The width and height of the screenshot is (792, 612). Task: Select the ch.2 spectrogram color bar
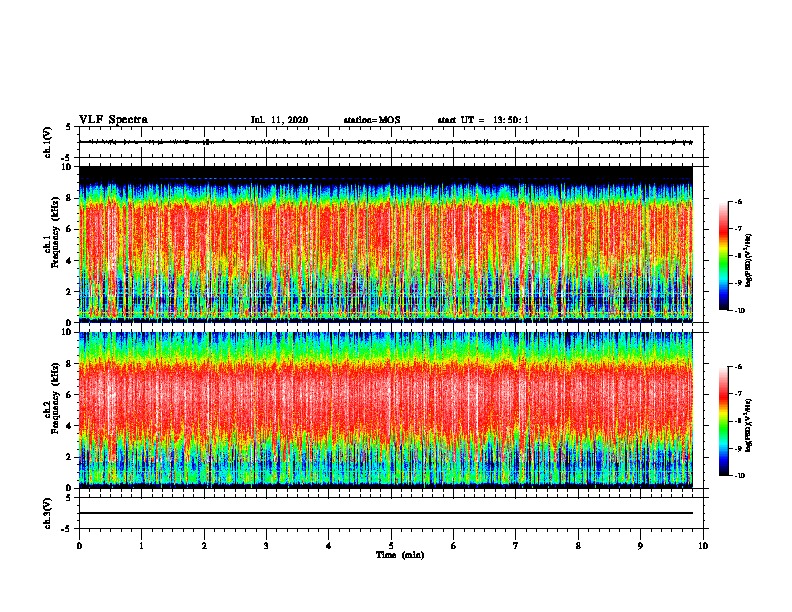click(724, 421)
